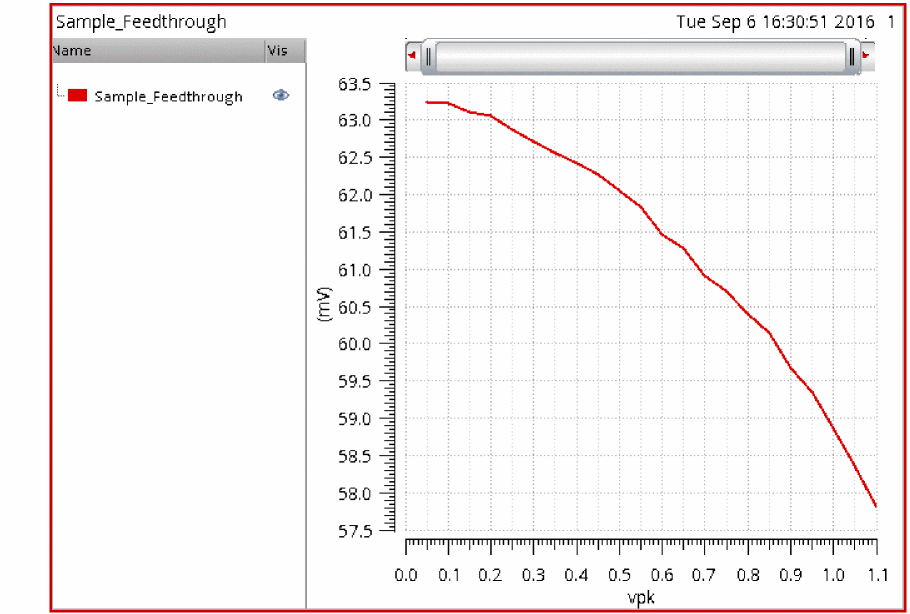Select the vpk x-axis label
The image size is (910, 614).
pyautogui.click(x=641, y=597)
